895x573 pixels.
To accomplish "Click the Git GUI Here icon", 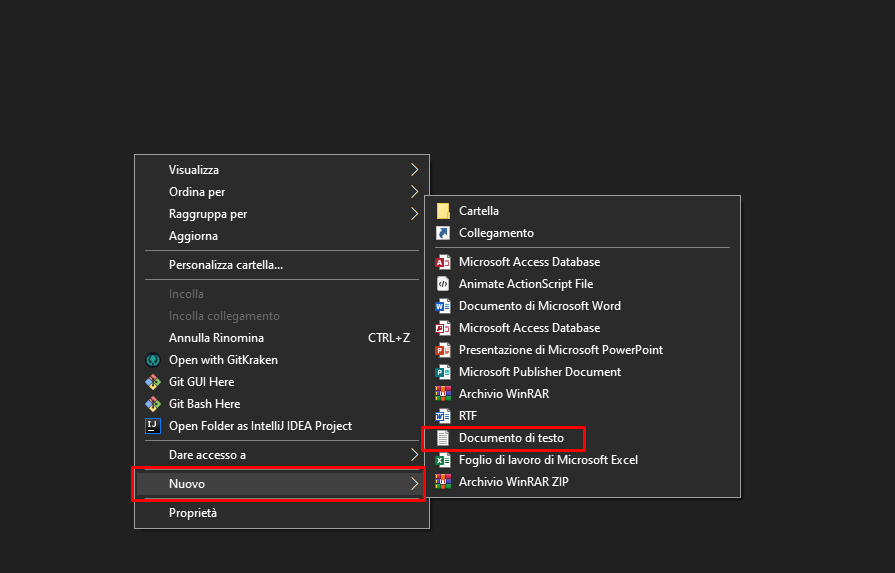I will click(x=153, y=382).
